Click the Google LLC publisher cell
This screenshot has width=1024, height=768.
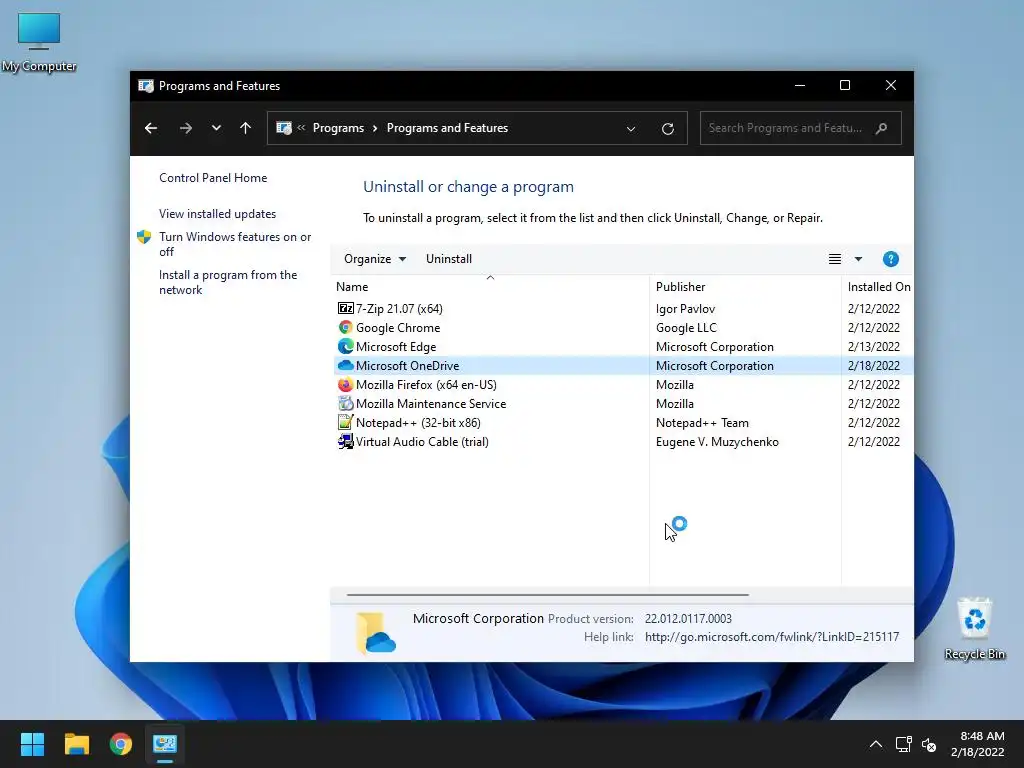coord(686,327)
